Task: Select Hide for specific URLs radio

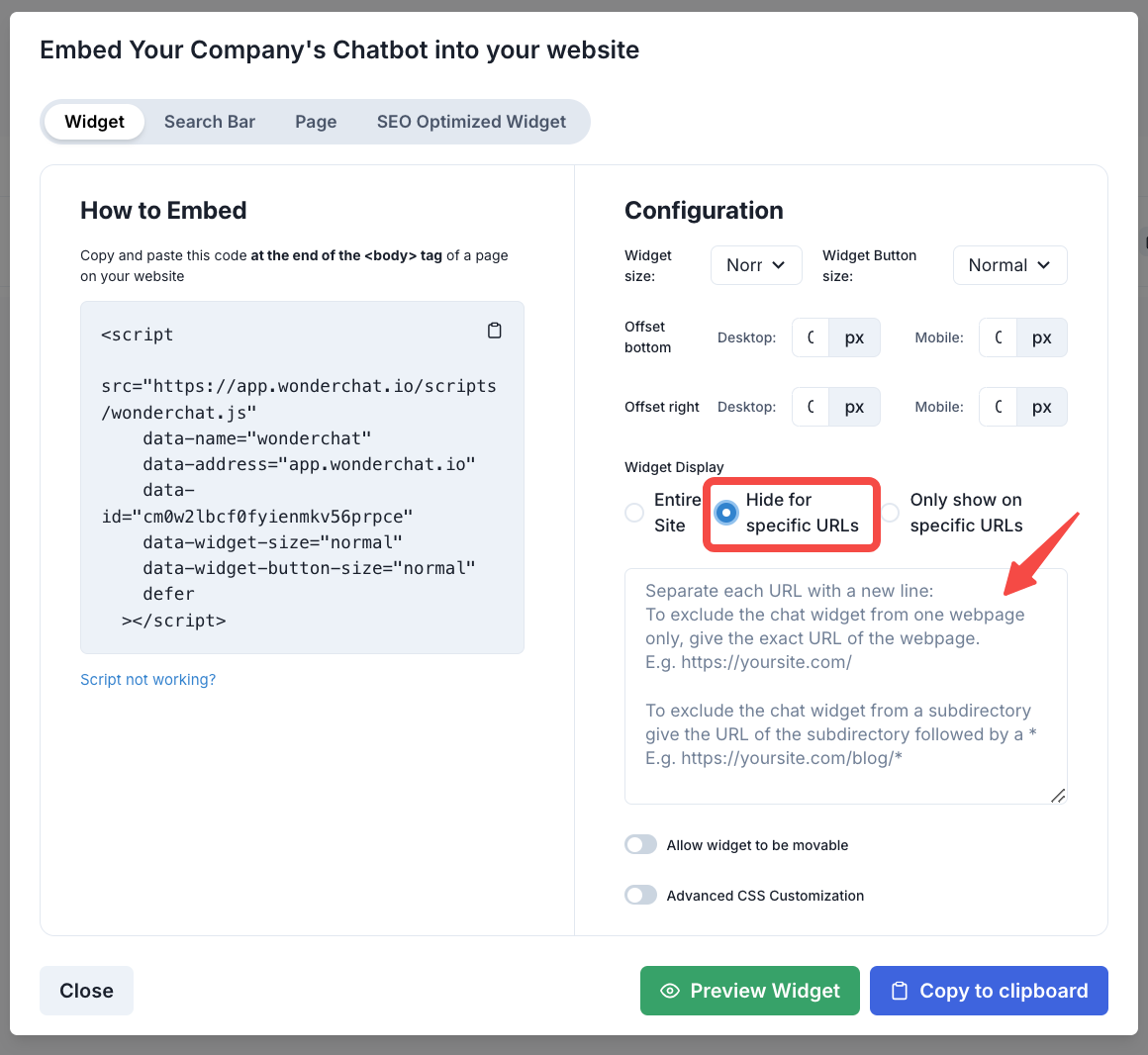Action: tap(726, 513)
